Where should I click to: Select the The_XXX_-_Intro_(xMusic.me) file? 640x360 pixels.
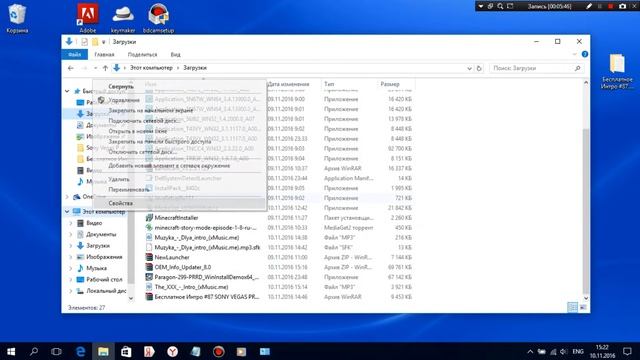(191, 287)
